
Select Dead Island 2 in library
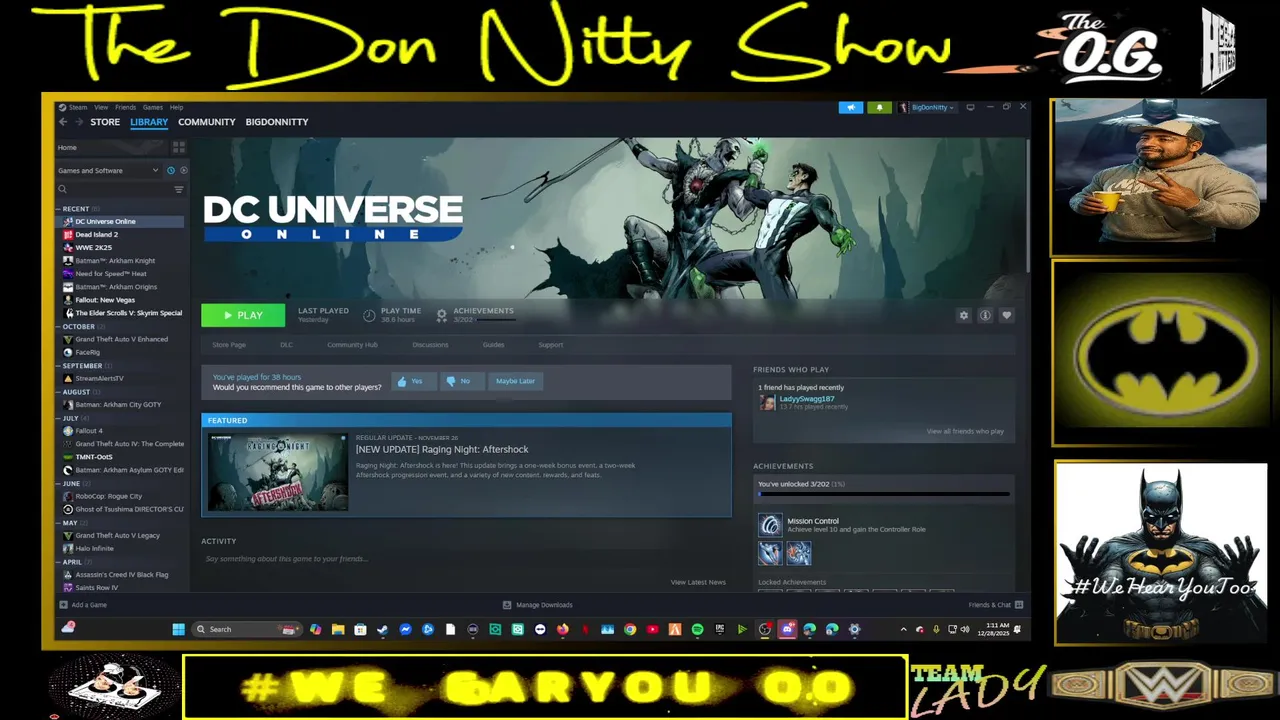pos(96,235)
